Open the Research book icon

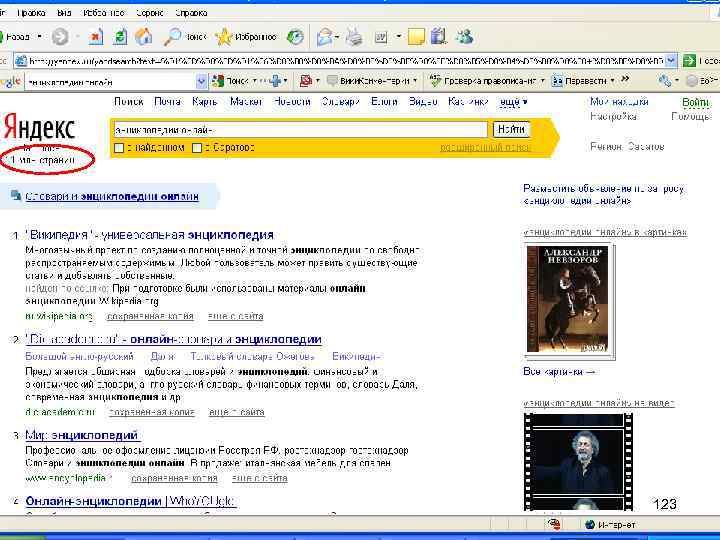pyautogui.click(x=439, y=37)
